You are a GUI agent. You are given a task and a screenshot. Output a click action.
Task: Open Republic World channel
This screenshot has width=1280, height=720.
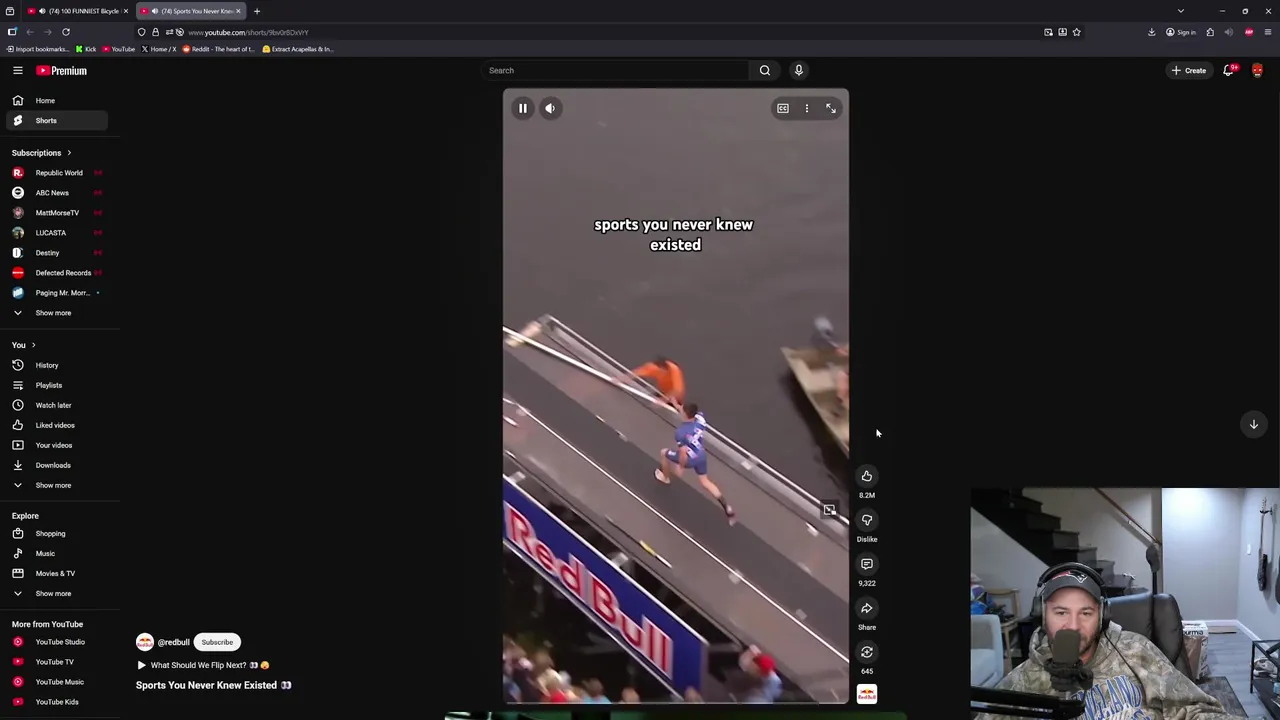(x=55, y=173)
